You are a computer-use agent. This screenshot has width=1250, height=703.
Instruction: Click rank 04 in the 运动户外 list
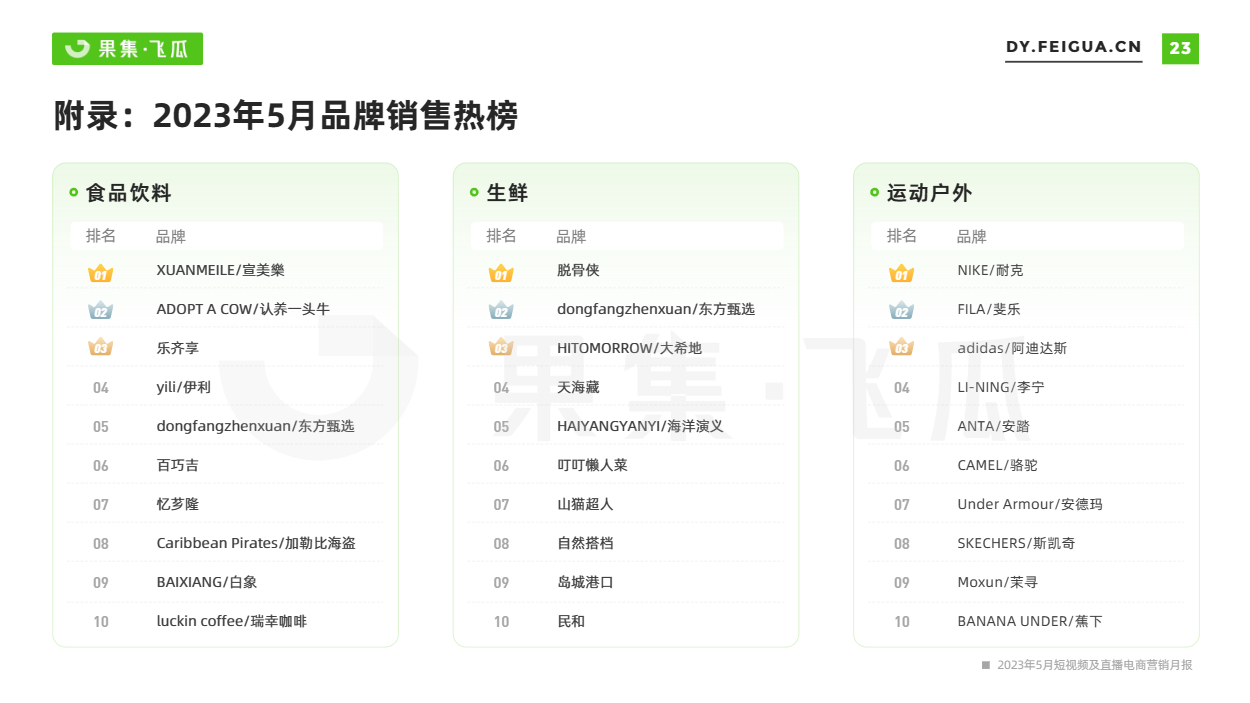[902, 388]
